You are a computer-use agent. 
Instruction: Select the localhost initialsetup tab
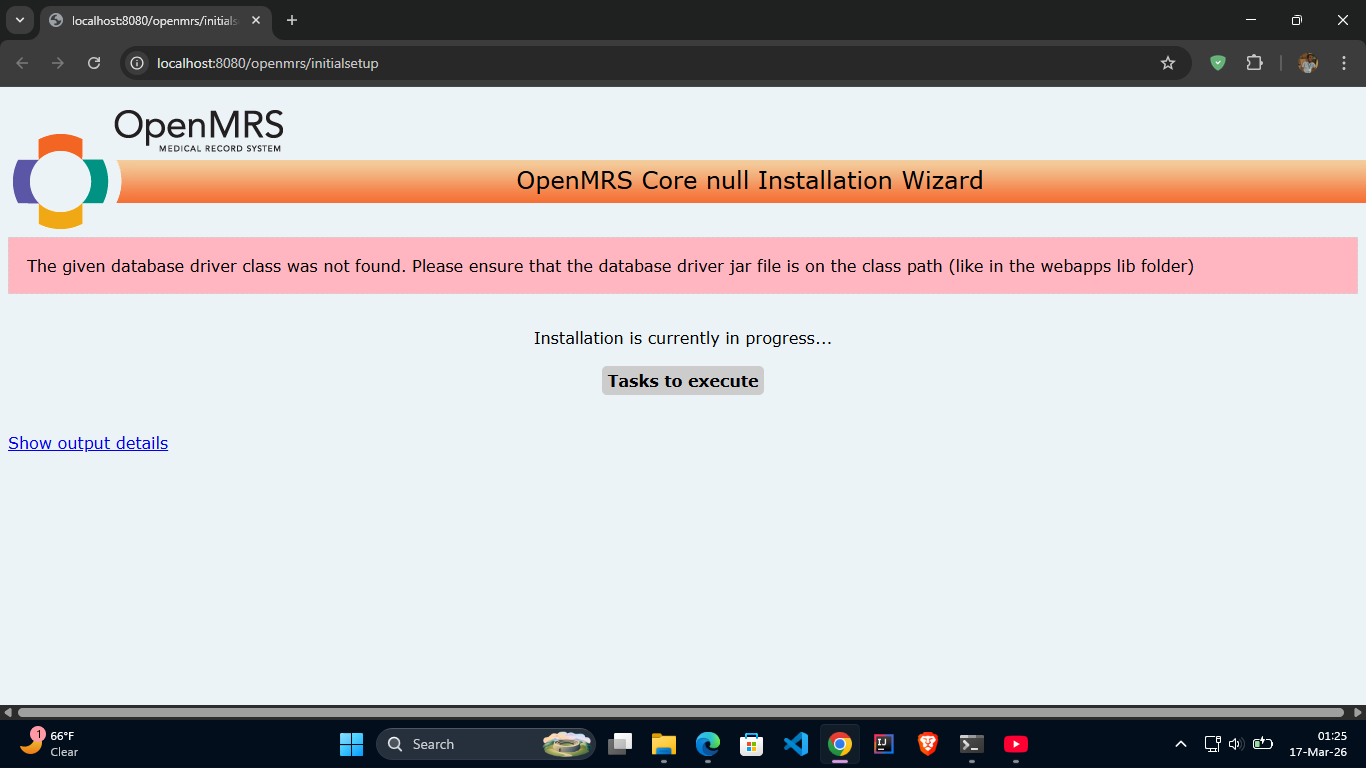(150, 20)
